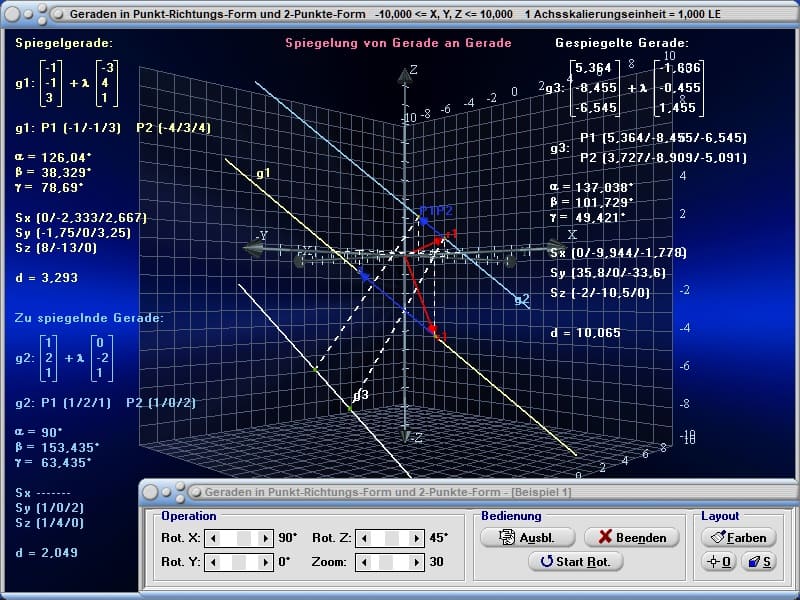Screen dimensions: 800x600
Task: Click the Z axis arrow label at top
Action: (413, 70)
